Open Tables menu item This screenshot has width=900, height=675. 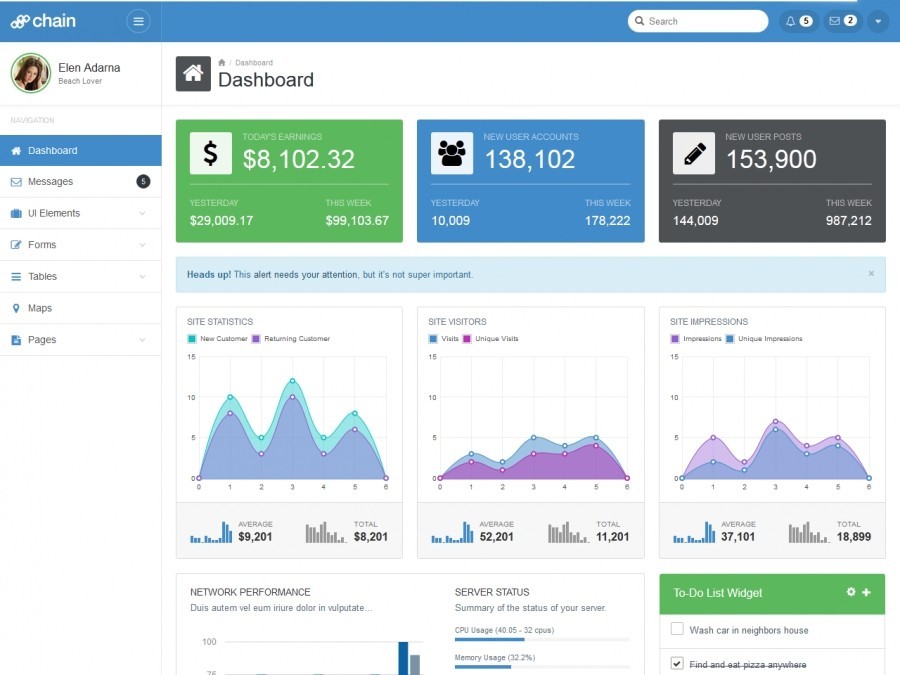80,276
